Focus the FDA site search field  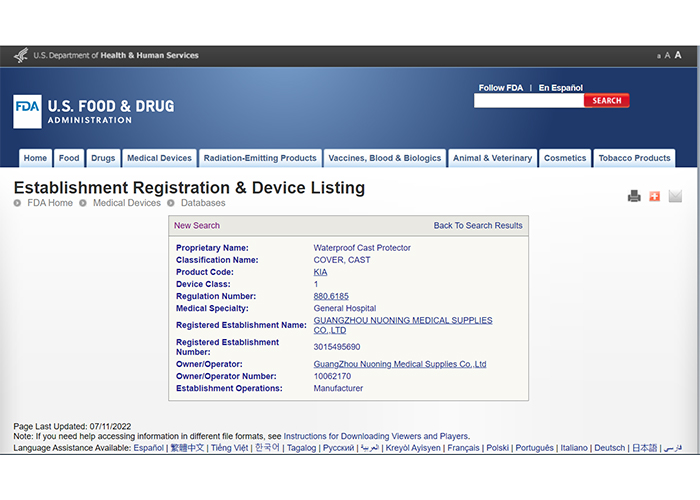[529, 101]
